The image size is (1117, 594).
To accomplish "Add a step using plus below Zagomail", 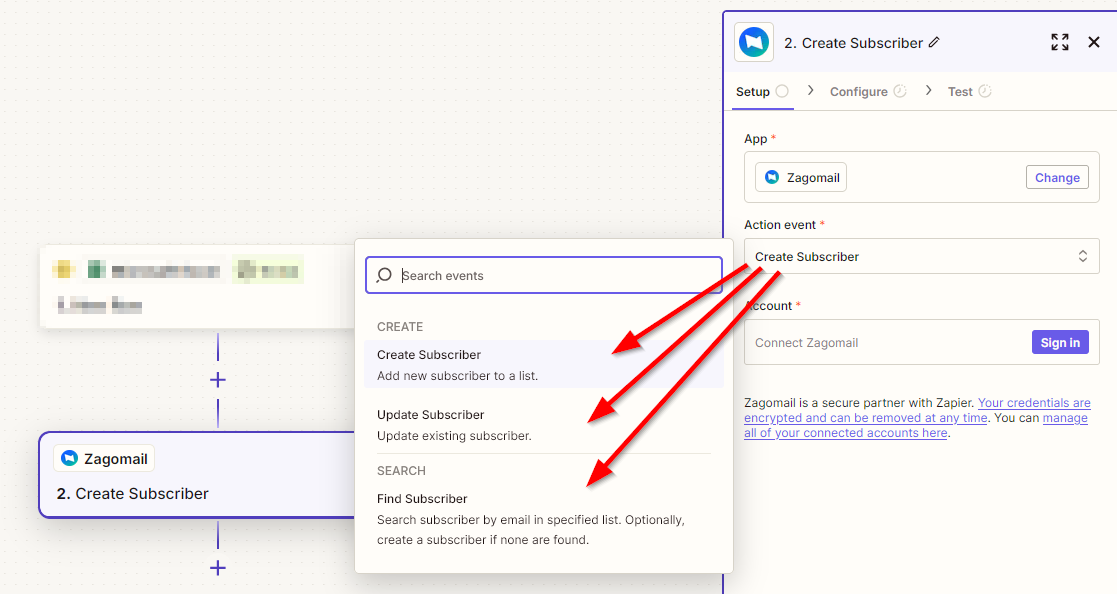I will pos(218,568).
